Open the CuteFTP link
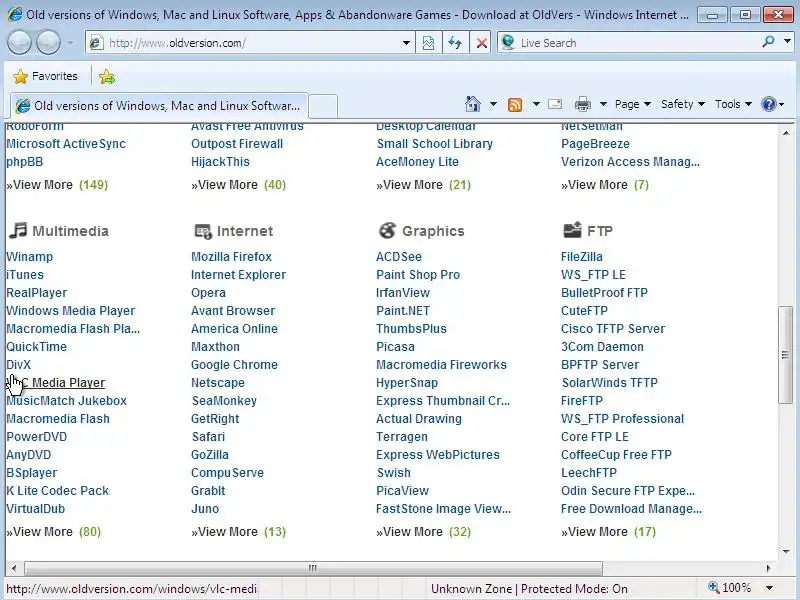The width and height of the screenshot is (800, 600). [584, 311]
